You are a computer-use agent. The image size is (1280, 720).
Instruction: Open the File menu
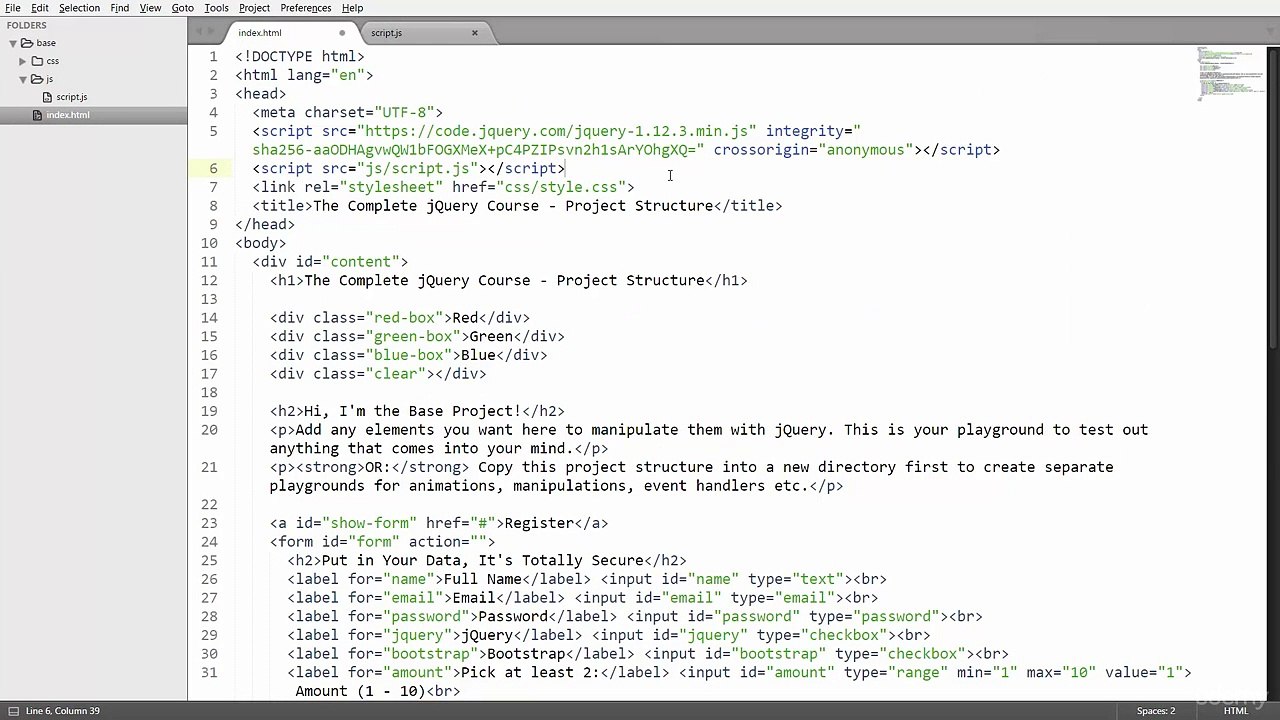point(13,8)
